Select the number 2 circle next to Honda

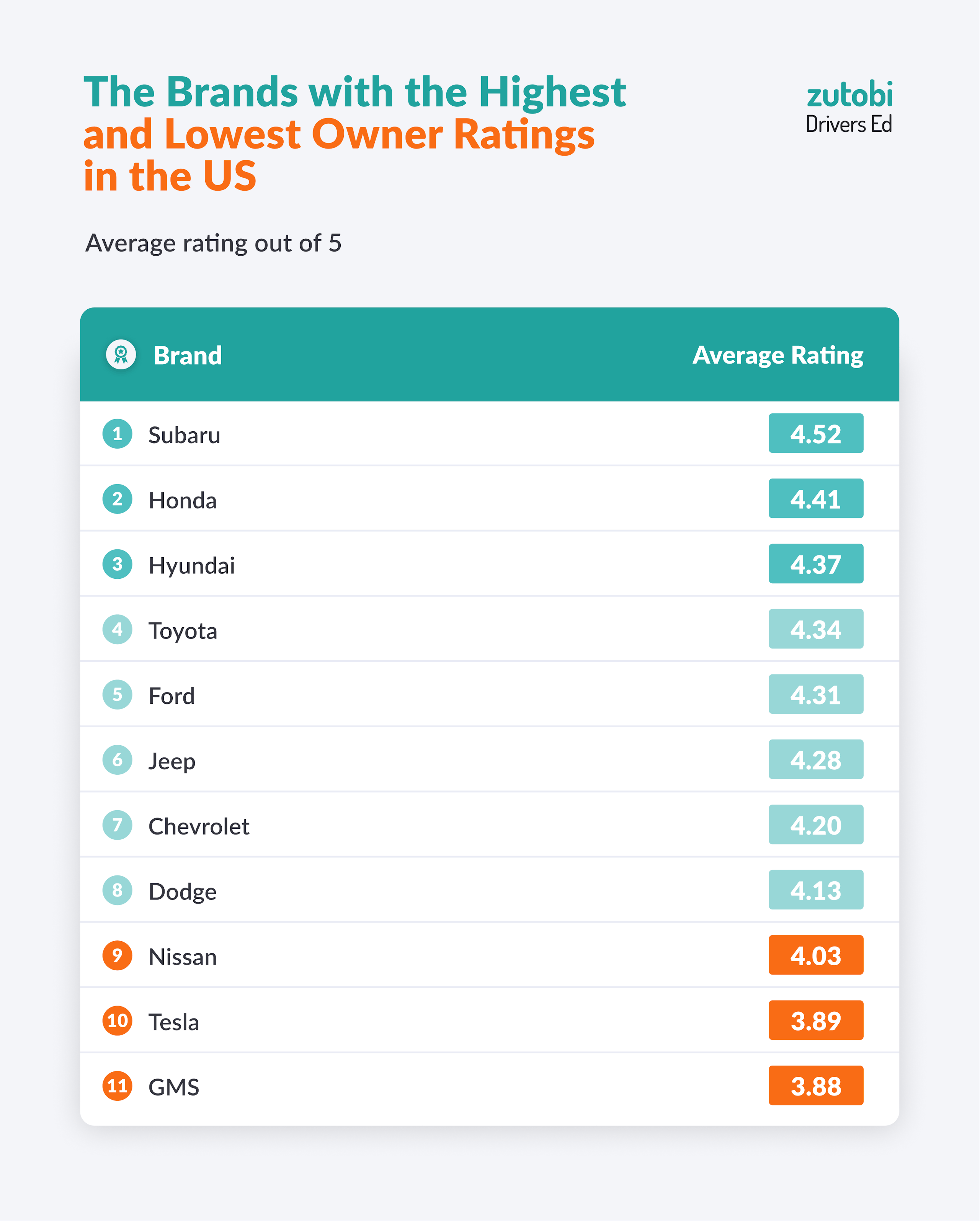coord(117,499)
